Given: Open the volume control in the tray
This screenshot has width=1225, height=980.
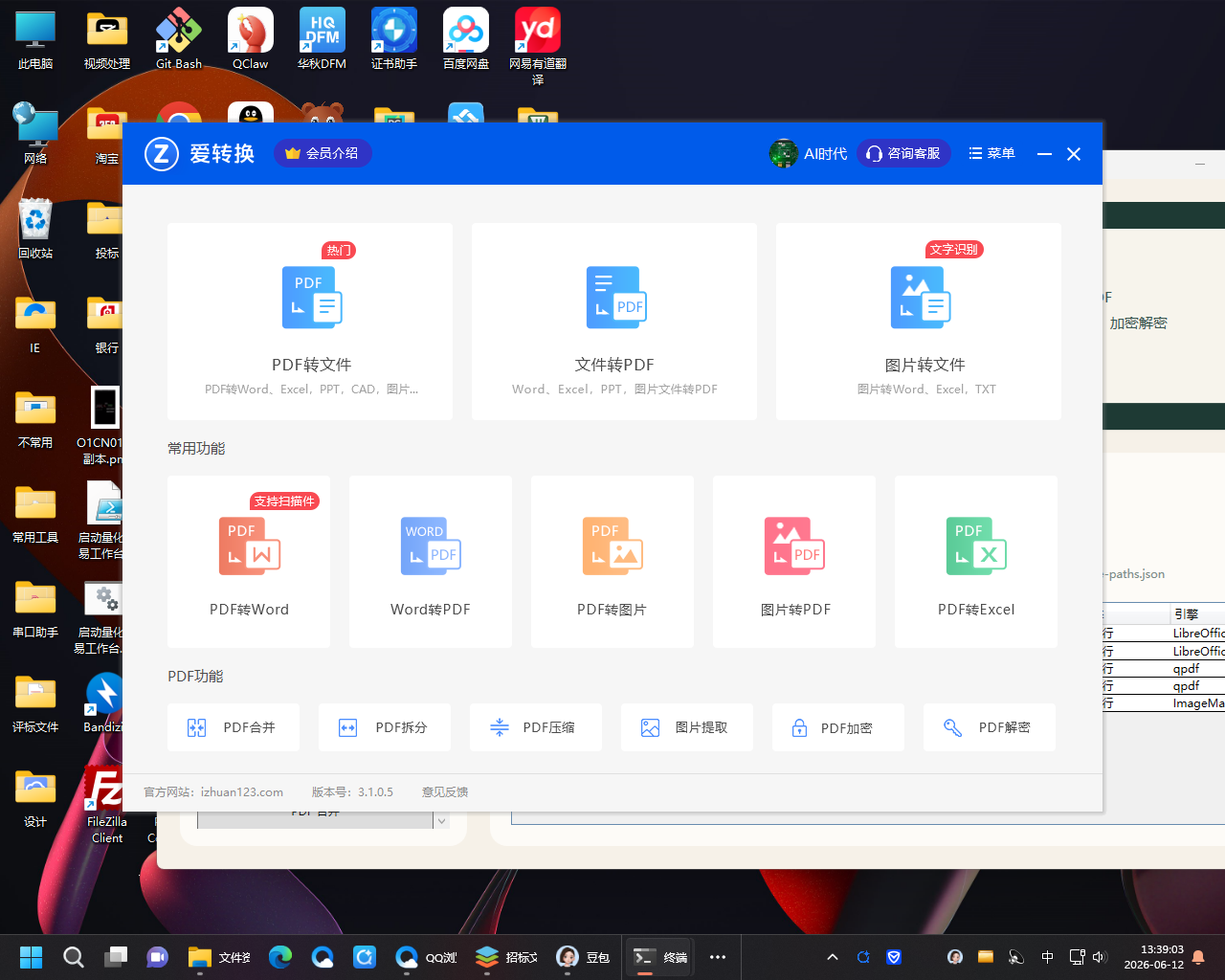Looking at the screenshot, I should tap(1099, 957).
